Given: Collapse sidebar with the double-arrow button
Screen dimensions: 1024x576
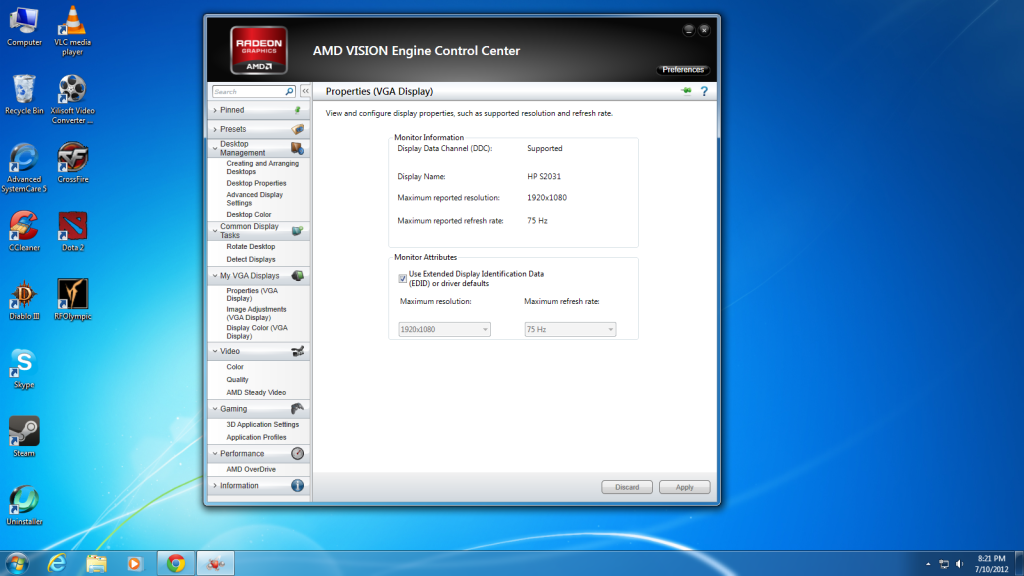Looking at the screenshot, I should point(305,91).
